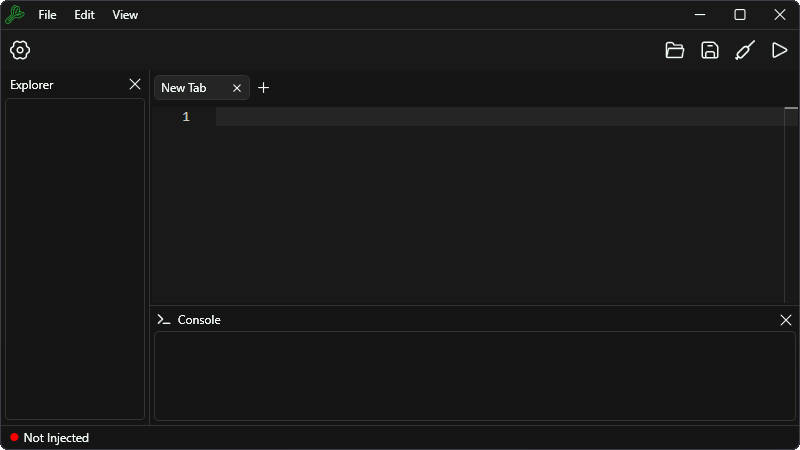
Task: Open the View menu
Action: point(125,15)
